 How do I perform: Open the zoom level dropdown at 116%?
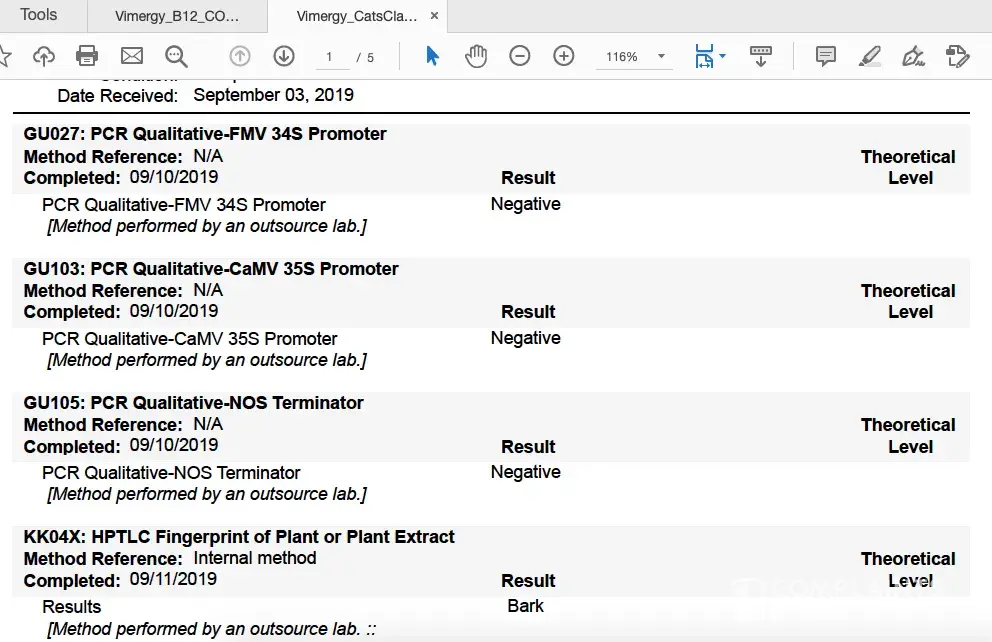[661, 57]
